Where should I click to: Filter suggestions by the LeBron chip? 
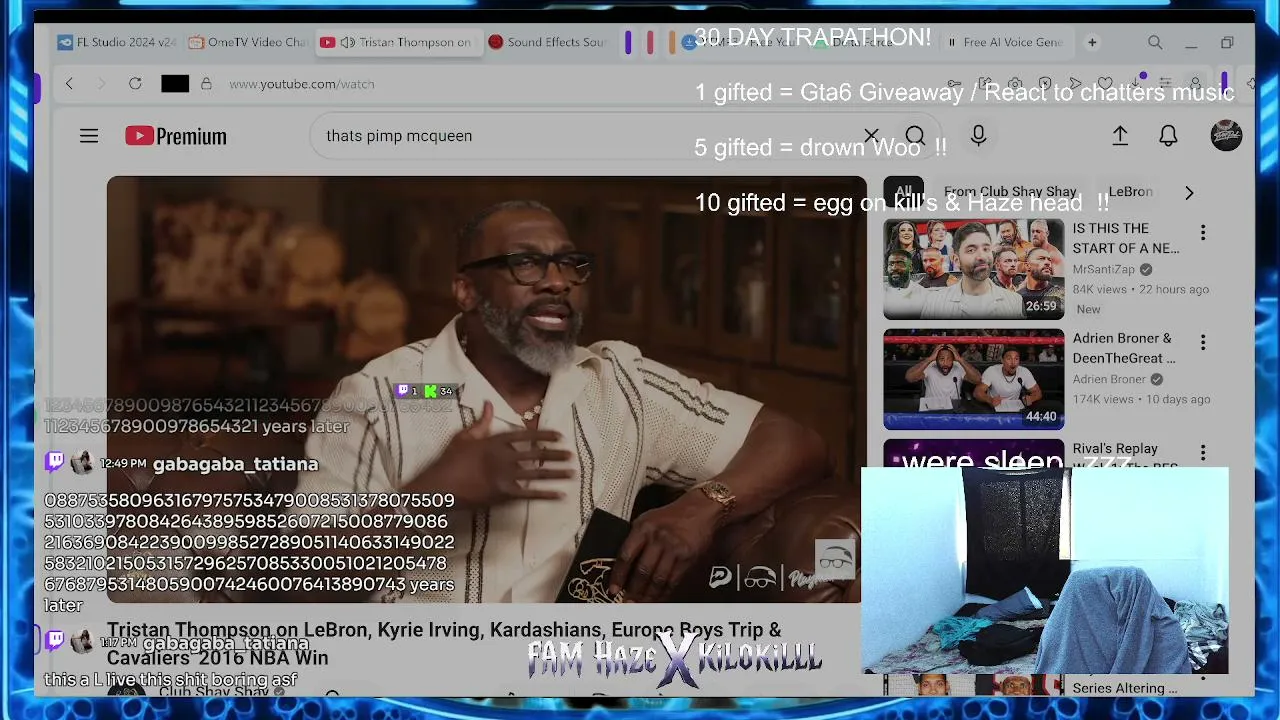[1131, 192]
